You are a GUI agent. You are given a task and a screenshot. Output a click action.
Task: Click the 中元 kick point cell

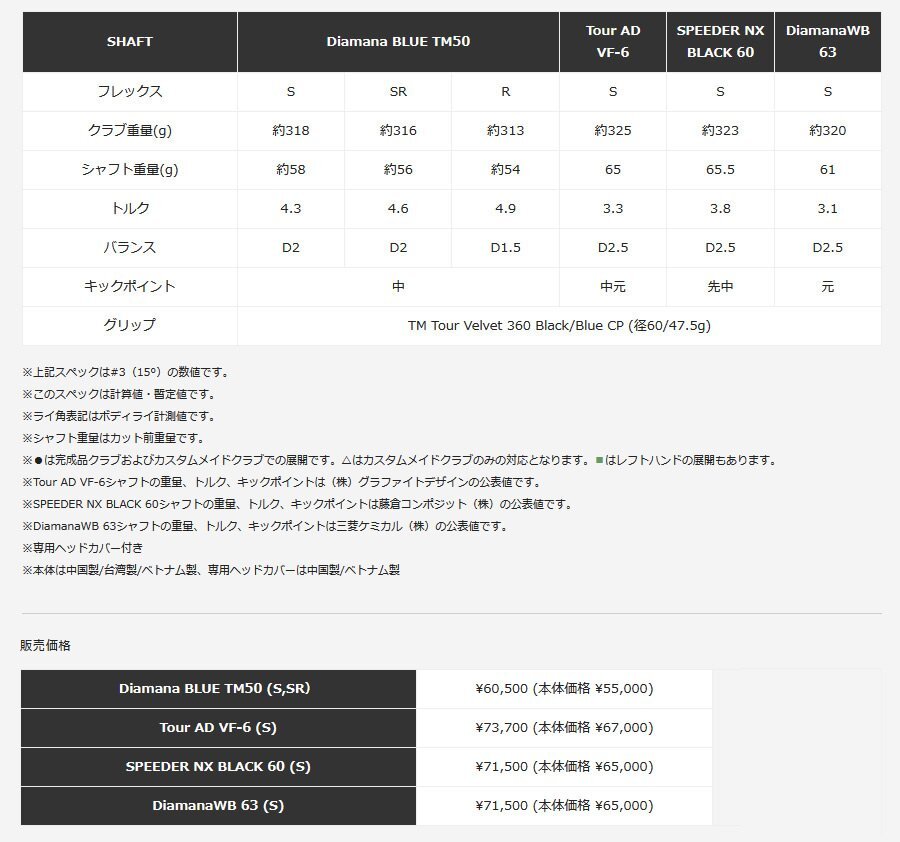tap(614, 286)
